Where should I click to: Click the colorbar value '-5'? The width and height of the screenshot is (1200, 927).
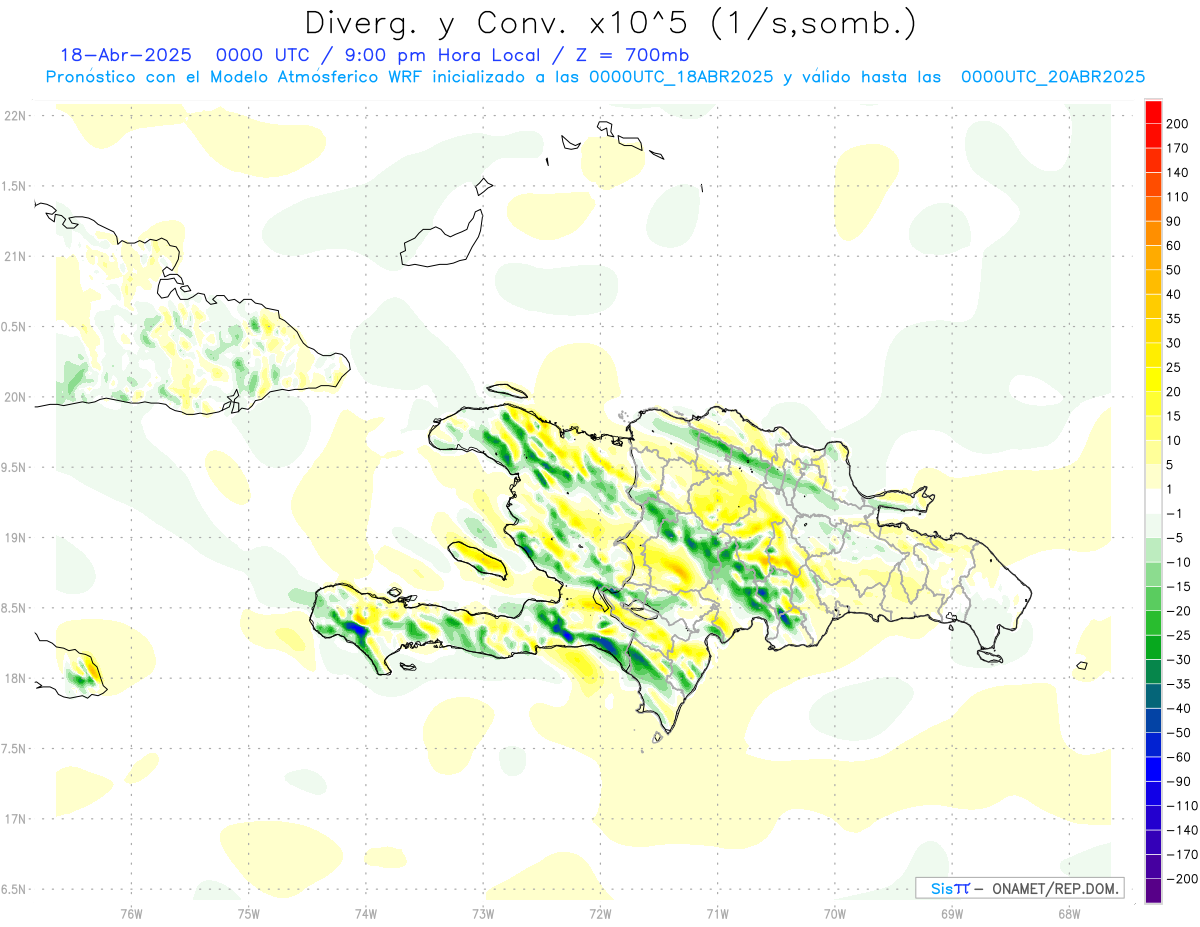(x=1175, y=538)
